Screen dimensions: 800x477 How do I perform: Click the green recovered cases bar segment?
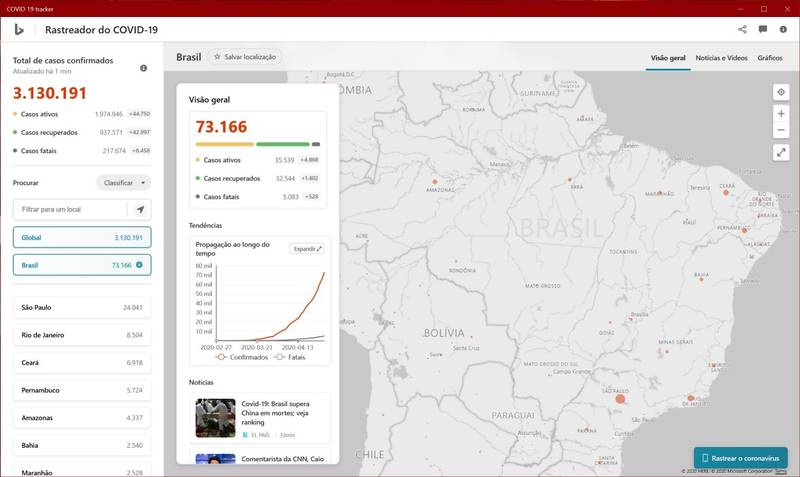(283, 144)
